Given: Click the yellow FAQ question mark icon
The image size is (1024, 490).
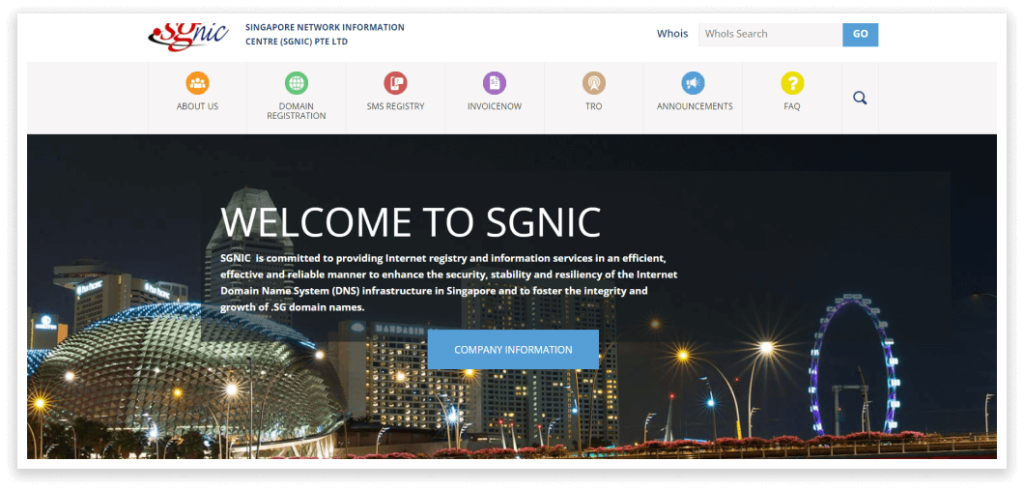Looking at the screenshot, I should point(792,83).
